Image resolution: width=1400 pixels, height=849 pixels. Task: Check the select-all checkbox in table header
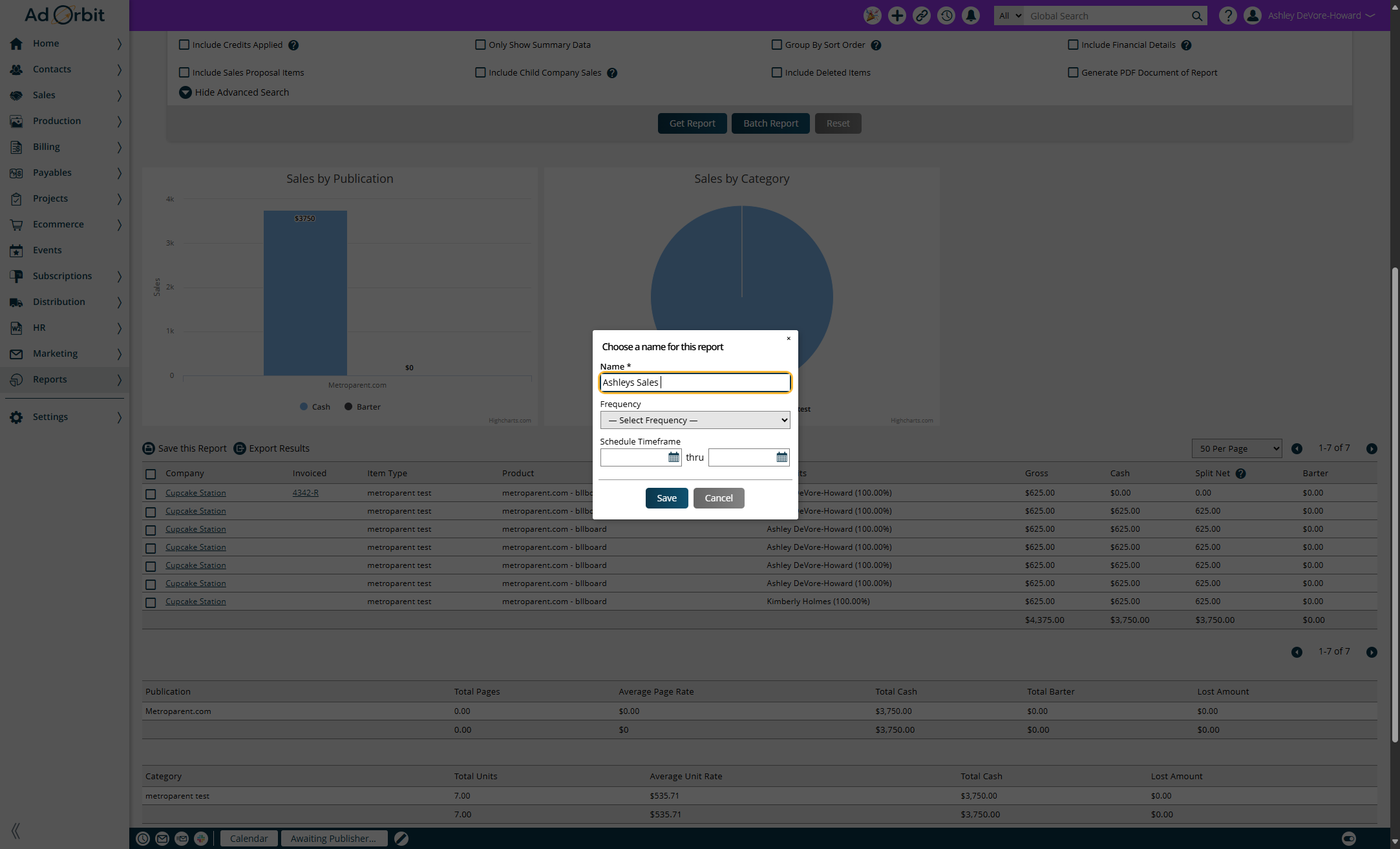pyautogui.click(x=151, y=474)
